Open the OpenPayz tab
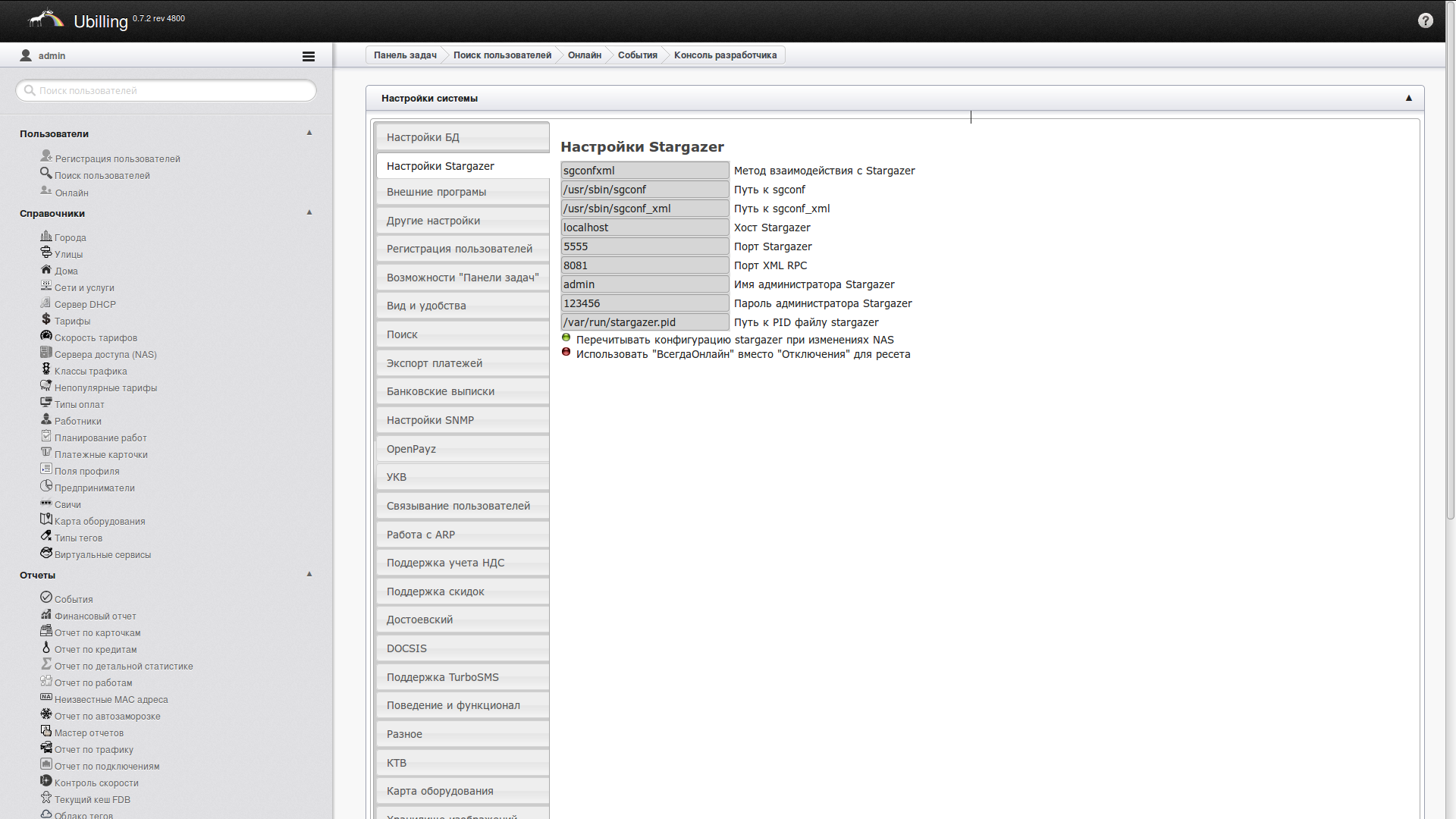The width and height of the screenshot is (1456, 819). 463,449
